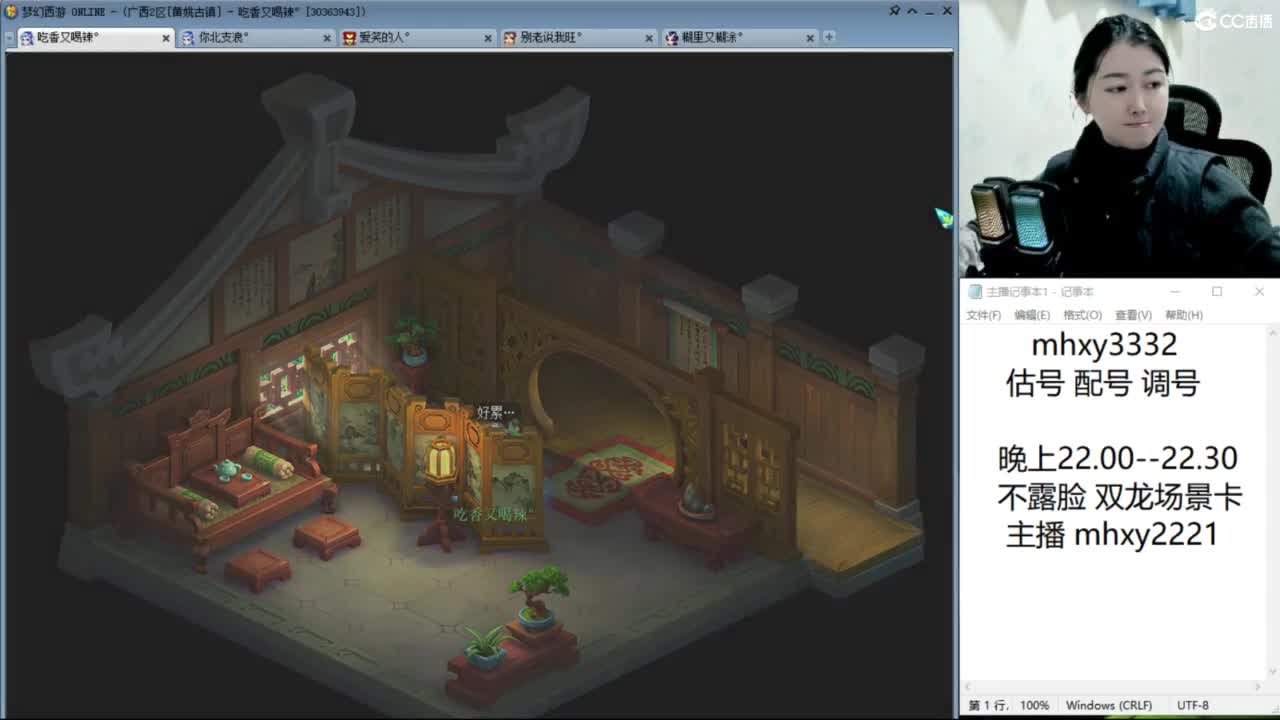Open the 帮助(H) menu in Notepad
Viewport: 1280px width, 720px height.
[1184, 315]
